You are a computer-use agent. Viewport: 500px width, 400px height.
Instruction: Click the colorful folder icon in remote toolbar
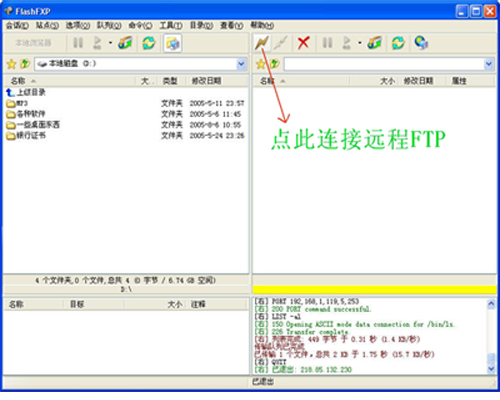374,43
